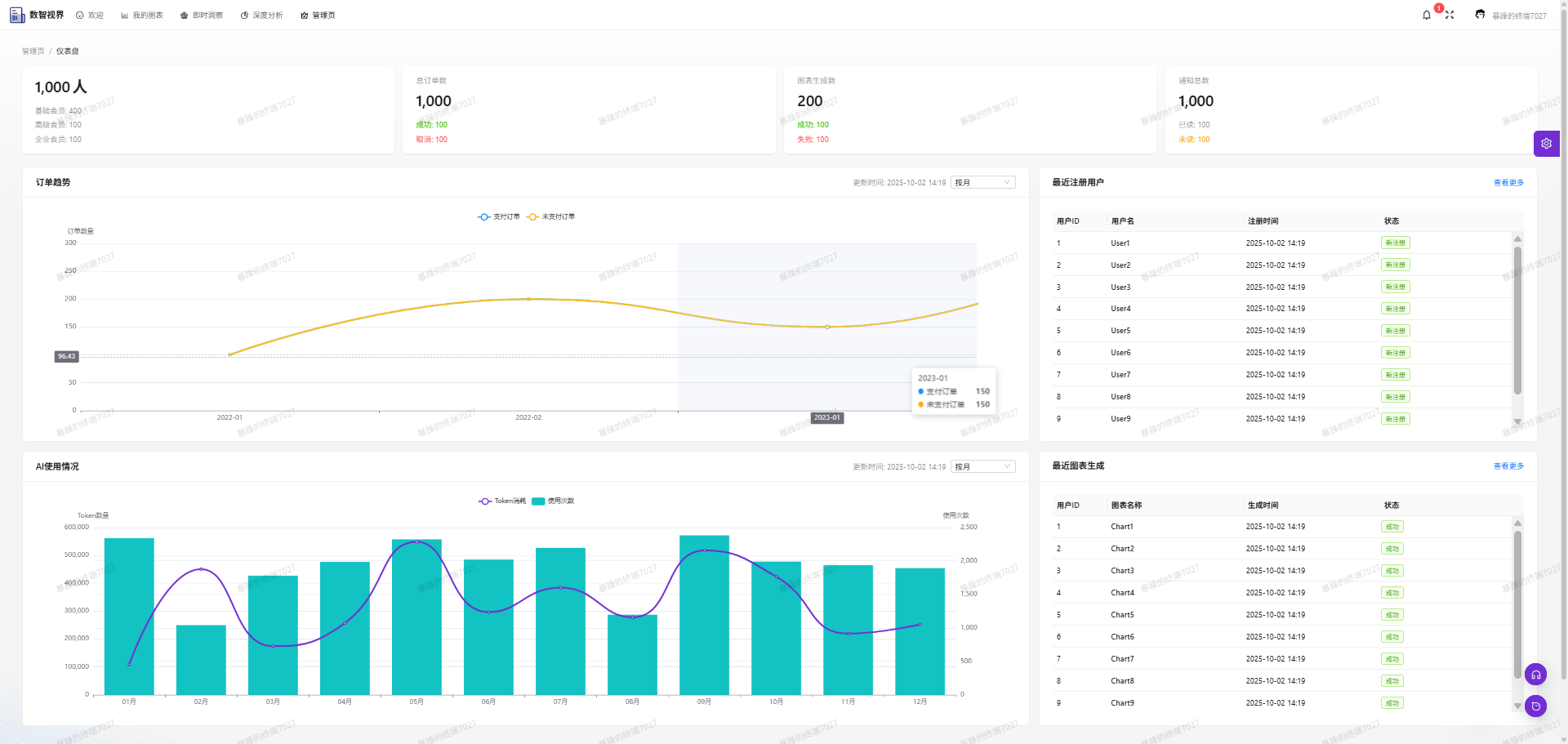Viewport: 1568px width, 744px height.
Task: Toggle the Token消耗 legend item
Action: tap(502, 501)
